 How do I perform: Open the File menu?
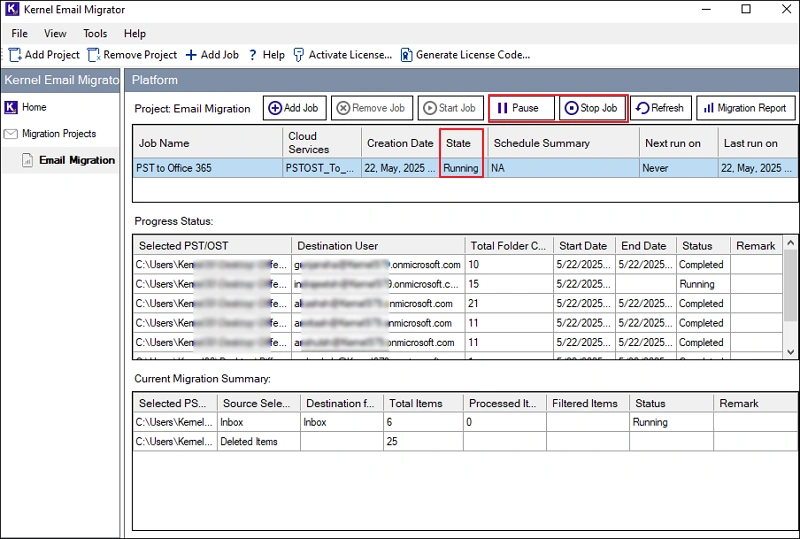click(x=19, y=34)
